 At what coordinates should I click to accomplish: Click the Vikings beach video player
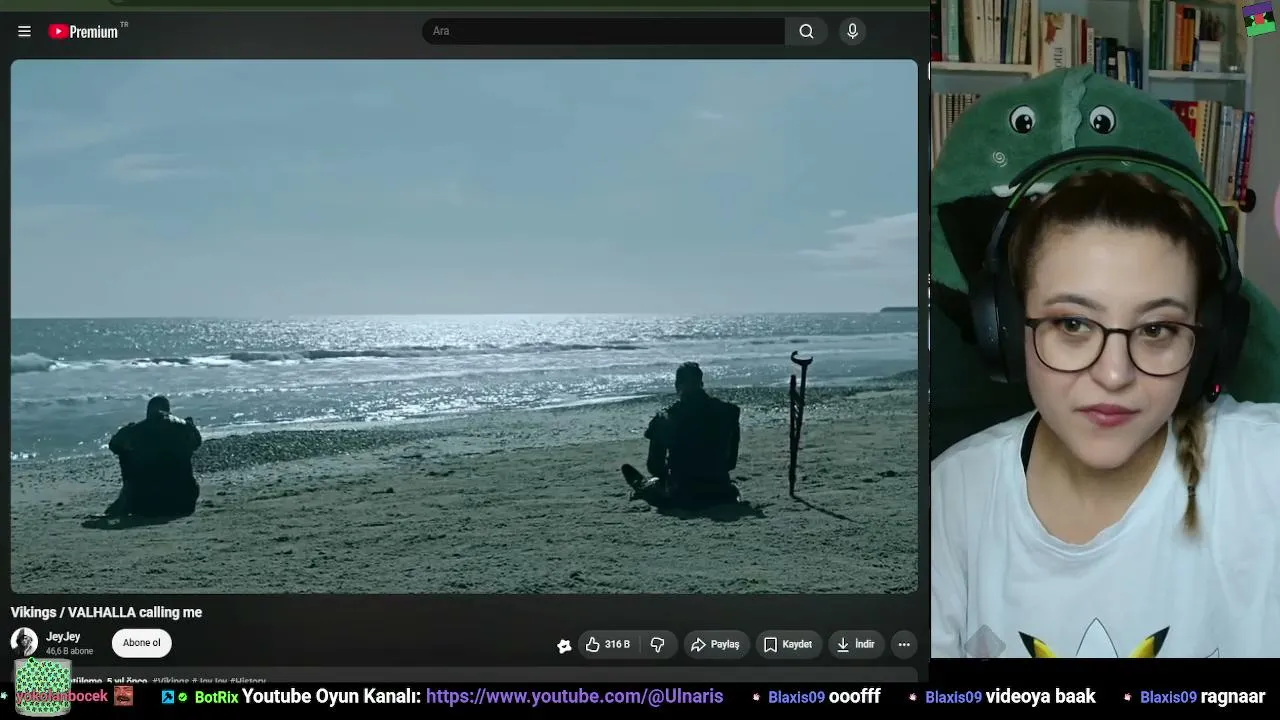pyautogui.click(x=464, y=326)
